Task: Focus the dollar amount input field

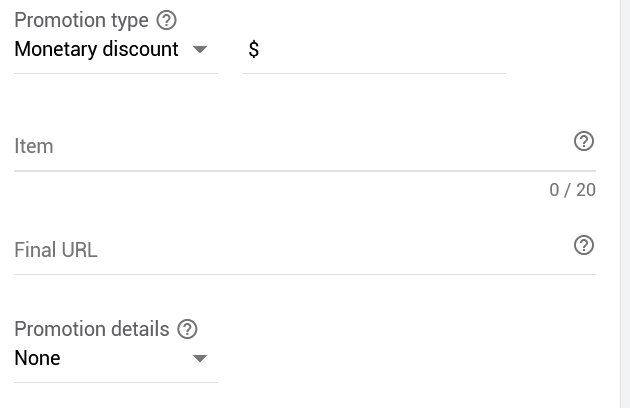Action: pos(374,50)
